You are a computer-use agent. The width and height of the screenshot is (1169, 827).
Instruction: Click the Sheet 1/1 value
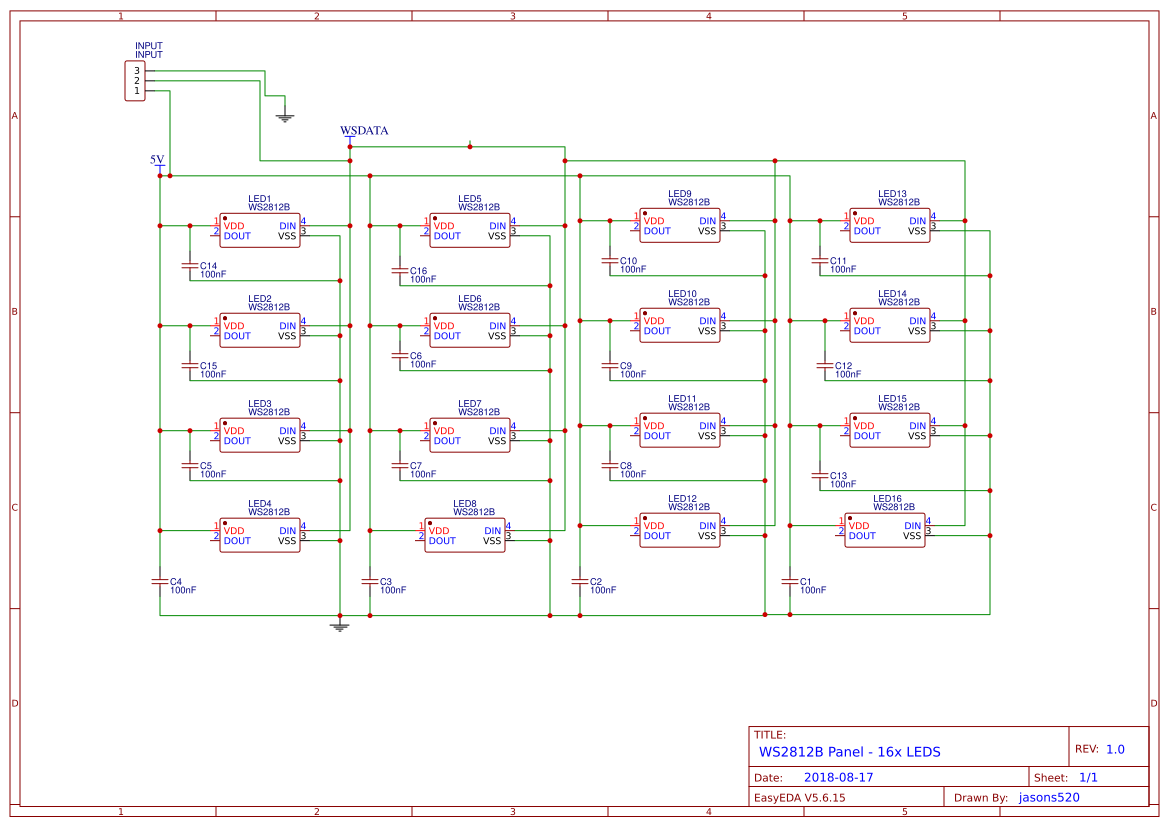point(1087,777)
